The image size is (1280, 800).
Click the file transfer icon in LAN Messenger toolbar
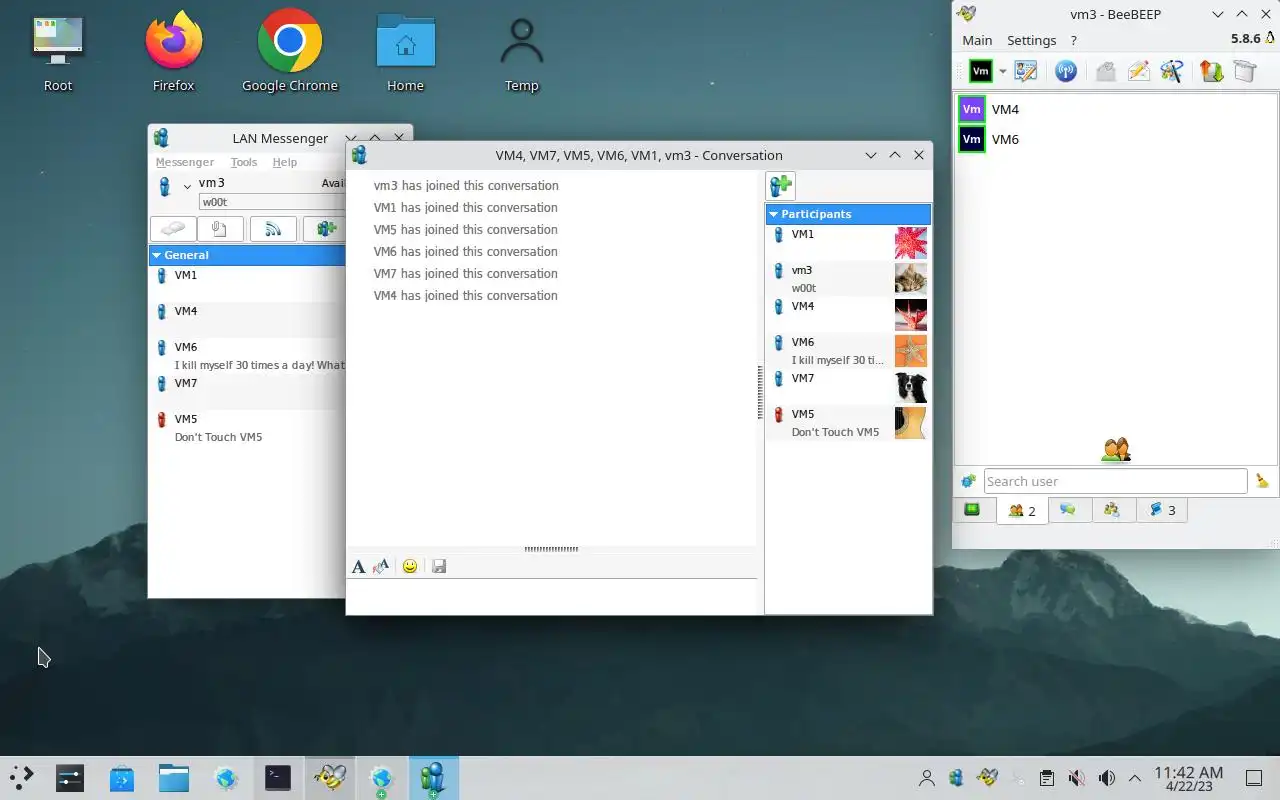(220, 229)
